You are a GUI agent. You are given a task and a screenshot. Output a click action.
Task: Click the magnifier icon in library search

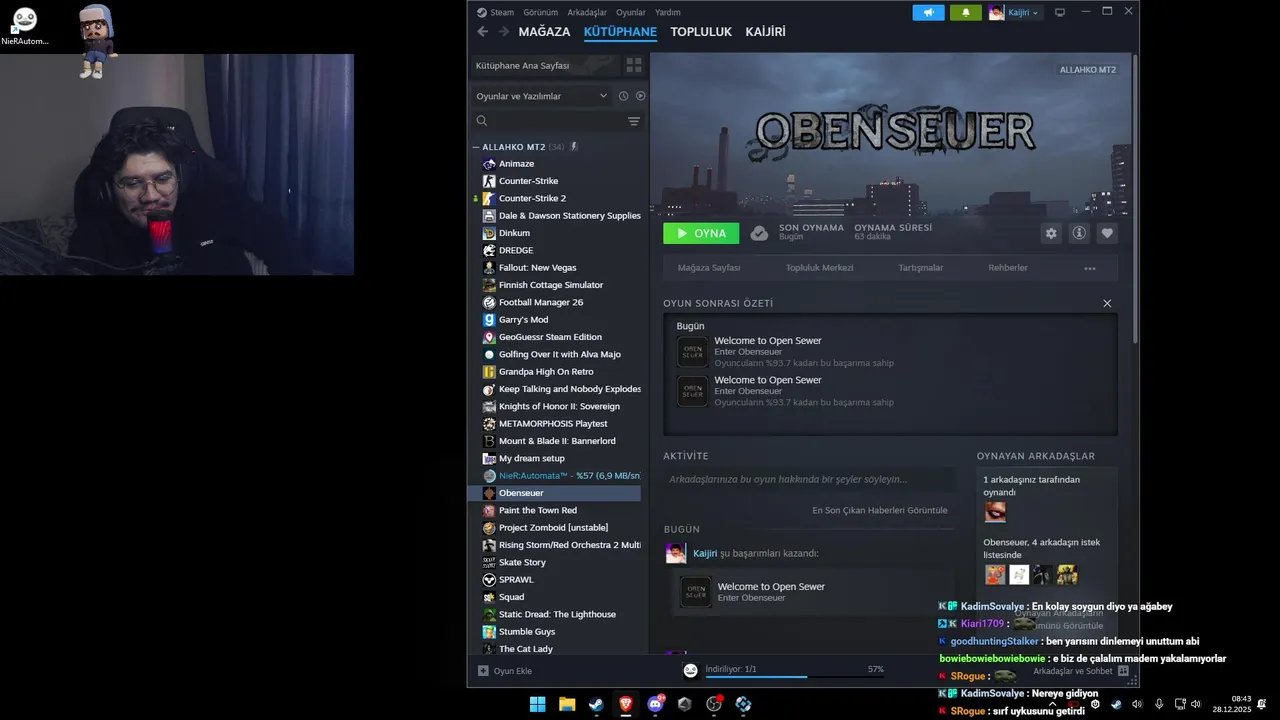point(482,121)
